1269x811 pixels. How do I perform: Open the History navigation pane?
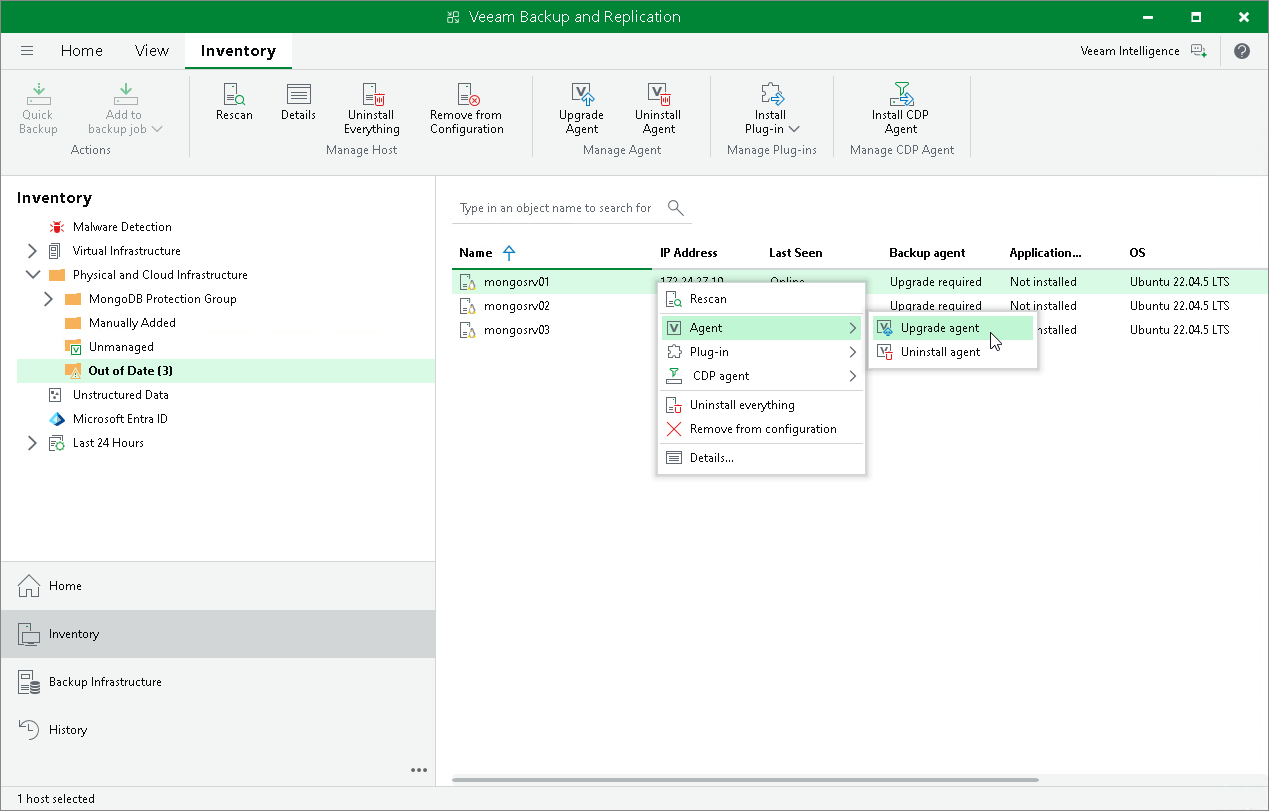218,730
